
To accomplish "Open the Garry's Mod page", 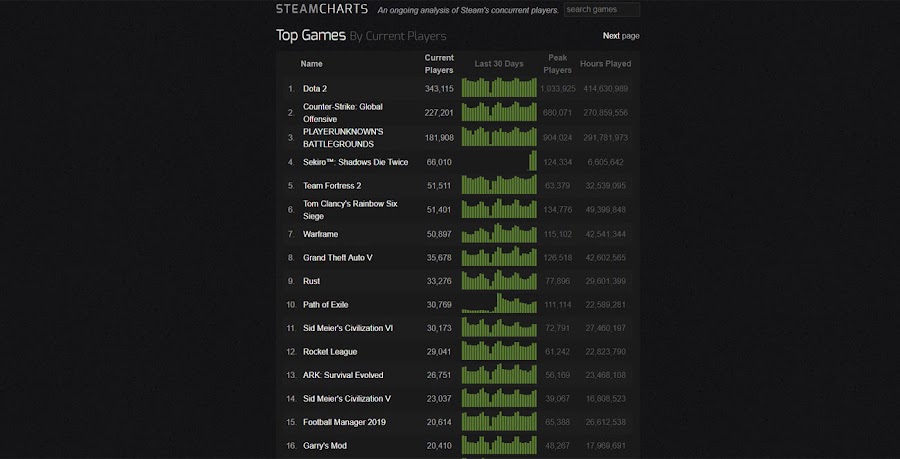I will tap(325, 446).
